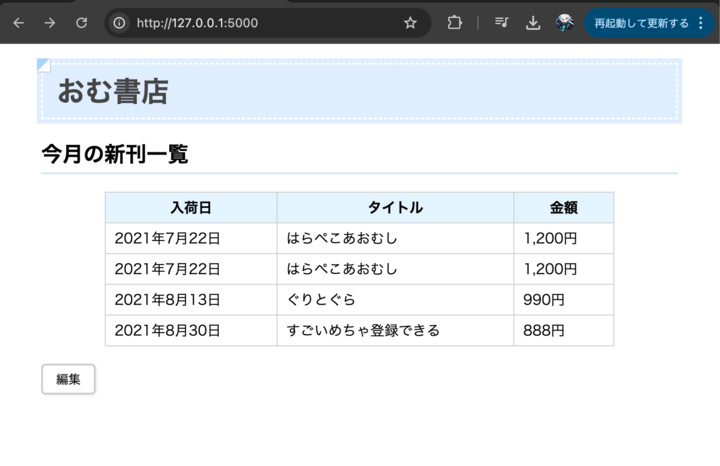The image size is (720, 466).
Task: Bookmark this page with the star icon
Action: (410, 22)
